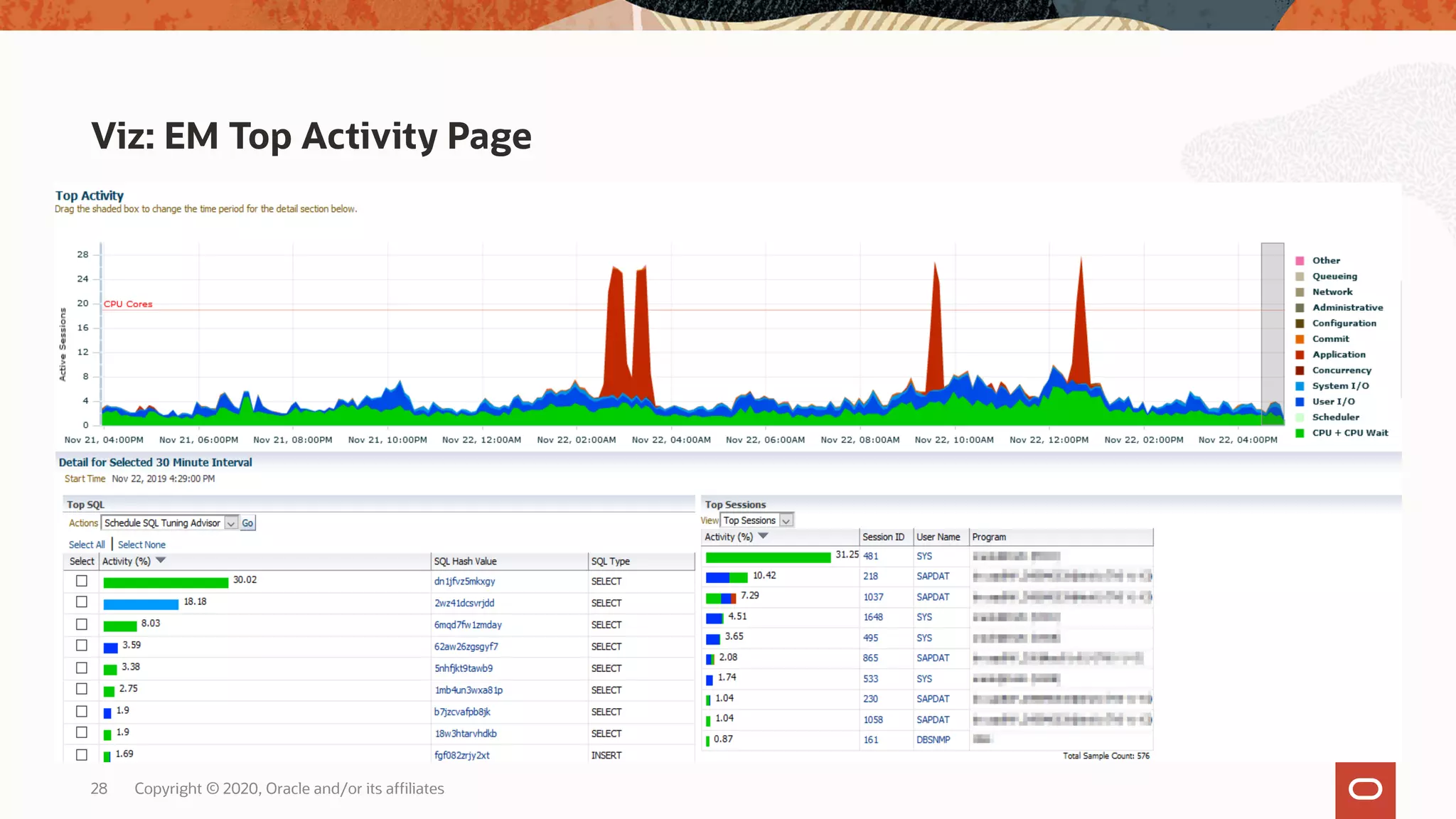Image resolution: width=1456 pixels, height=819 pixels.
Task: Open session ID 161 link
Action: (x=871, y=740)
